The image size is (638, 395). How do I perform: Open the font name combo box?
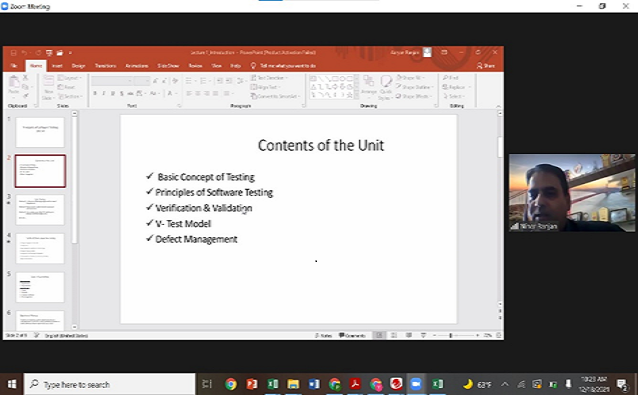(x=112, y=81)
